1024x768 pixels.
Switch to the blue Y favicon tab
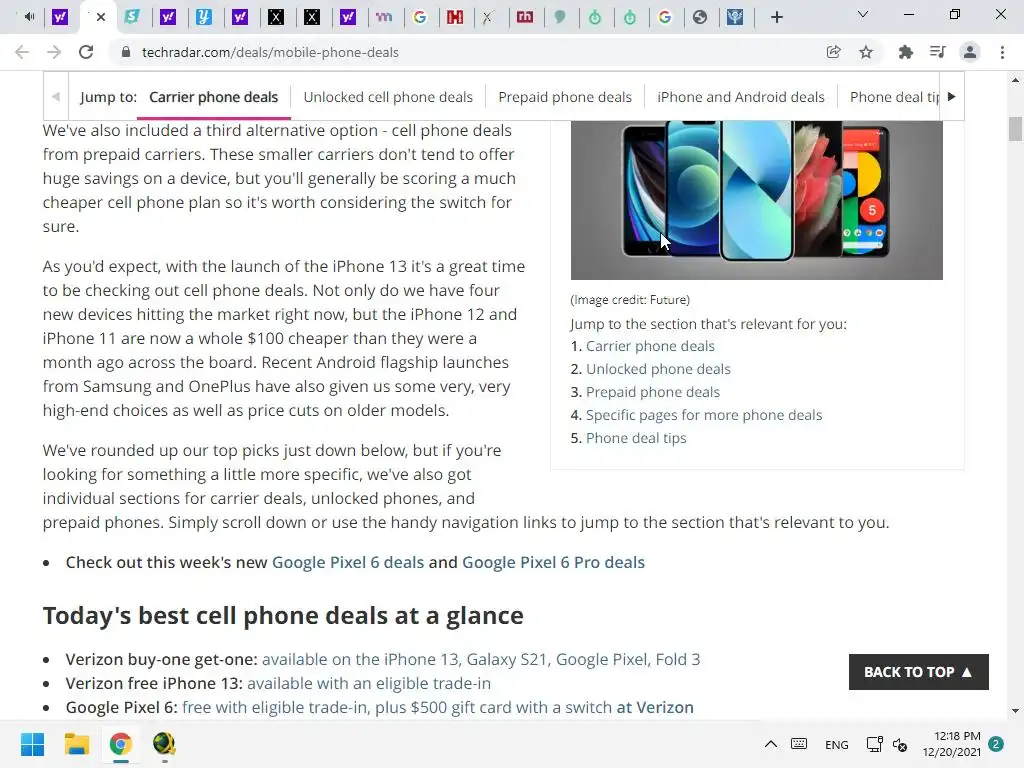click(x=204, y=17)
